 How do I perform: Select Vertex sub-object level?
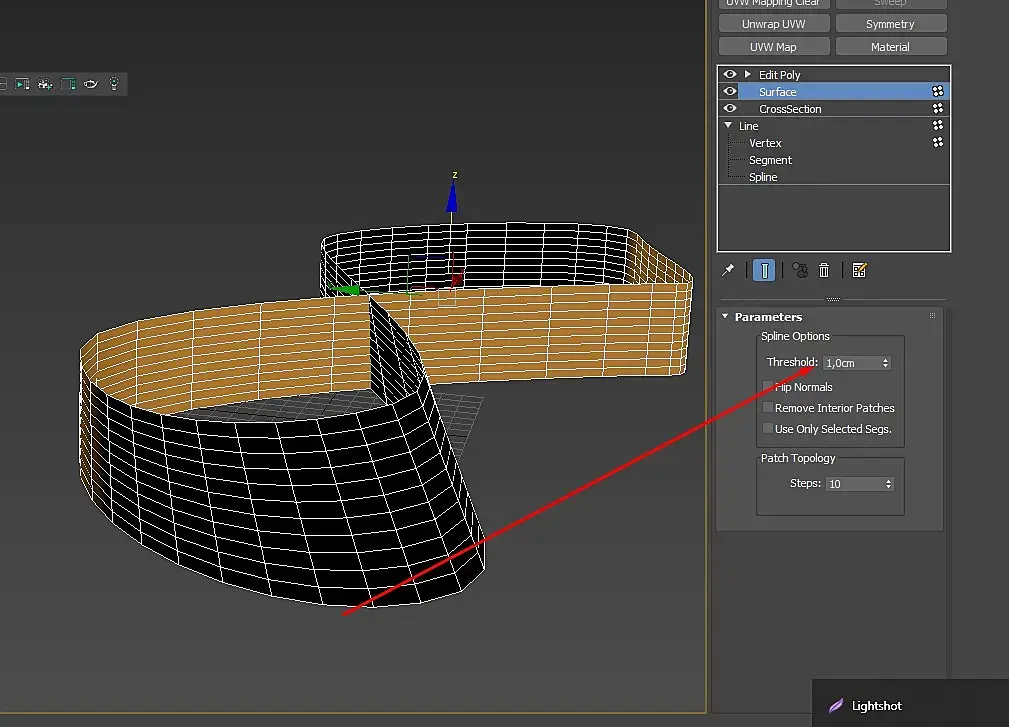pos(765,143)
